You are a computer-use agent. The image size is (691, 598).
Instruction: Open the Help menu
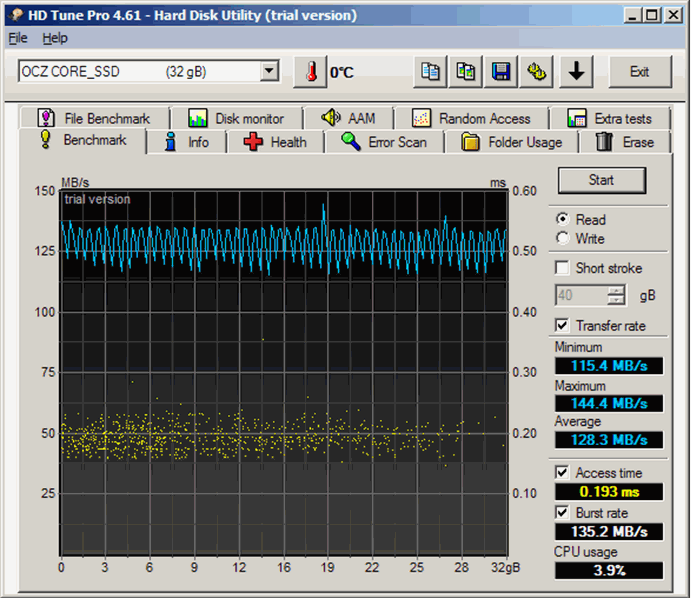coord(55,38)
